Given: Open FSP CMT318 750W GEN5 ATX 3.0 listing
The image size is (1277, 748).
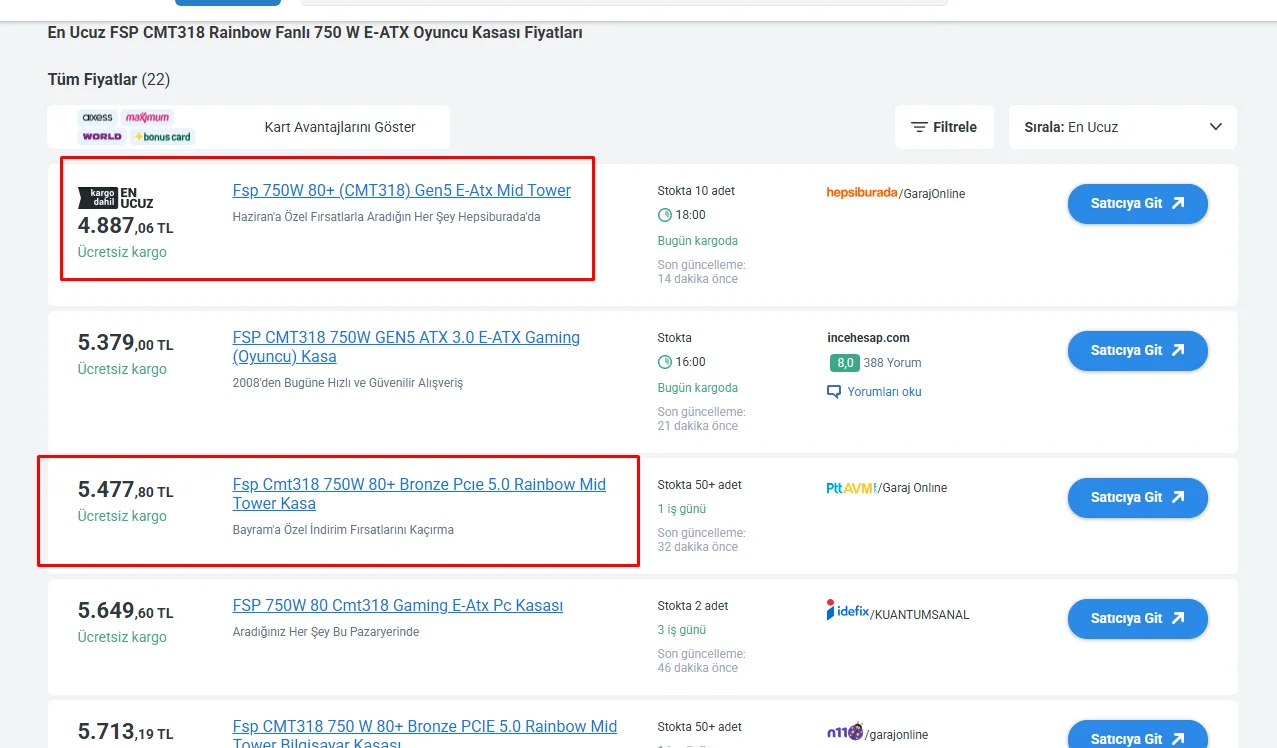Looking at the screenshot, I should pyautogui.click(x=406, y=347).
